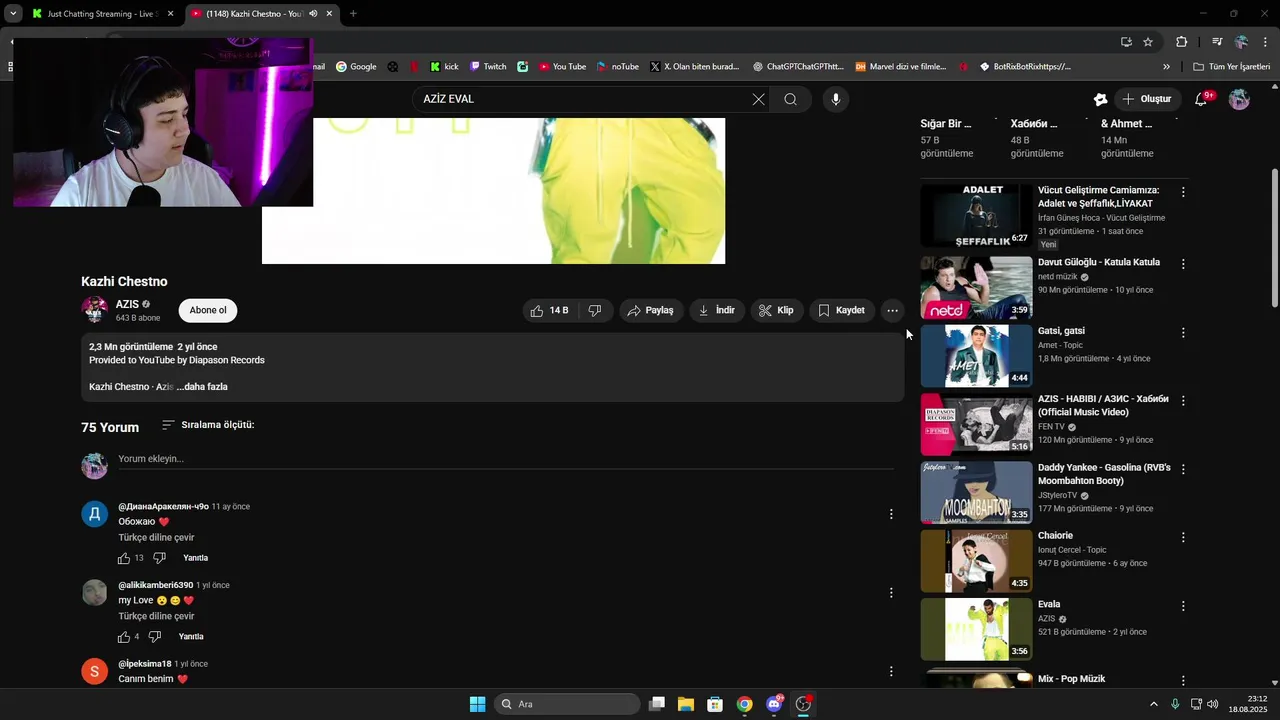Open Discord from the taskbar
Screen dimensions: 1280x720
pyautogui.click(x=774, y=704)
